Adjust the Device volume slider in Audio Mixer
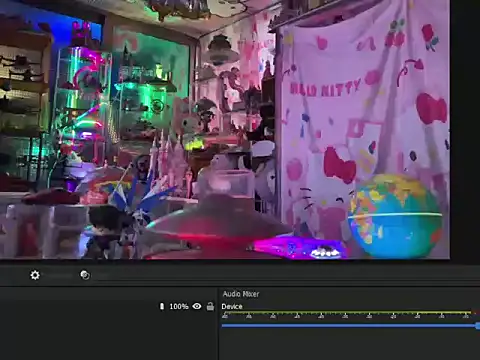Screen dimensions: 480x360 coord(351,326)
